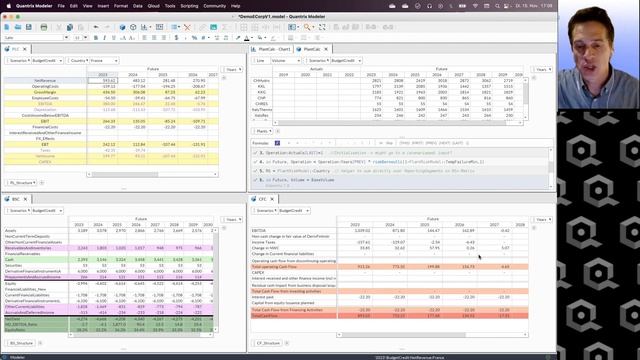Click the PL_Structure button

point(22,182)
